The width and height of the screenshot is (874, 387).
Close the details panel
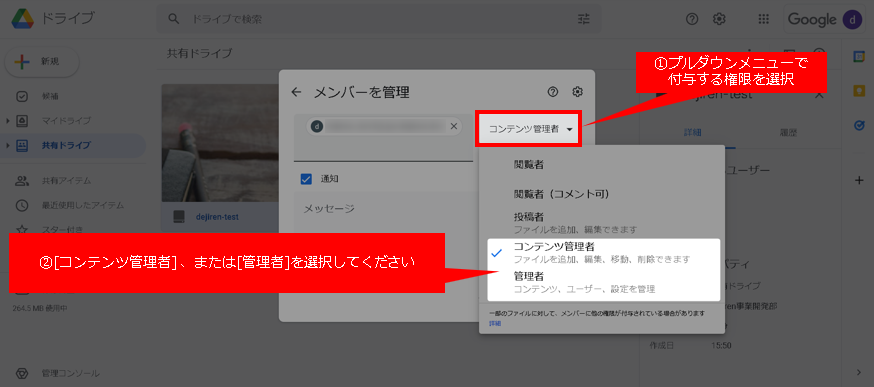(x=819, y=95)
